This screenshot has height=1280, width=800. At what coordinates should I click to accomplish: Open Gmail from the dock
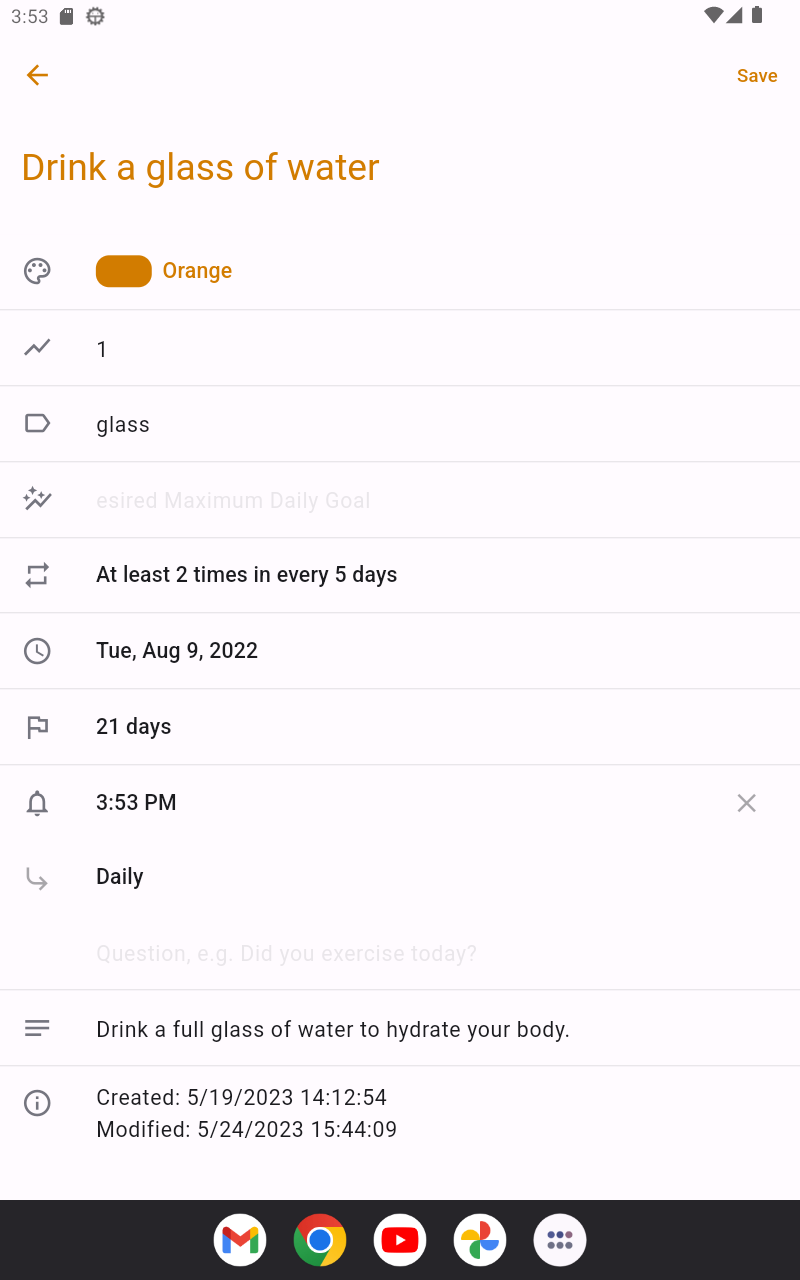pos(240,1240)
